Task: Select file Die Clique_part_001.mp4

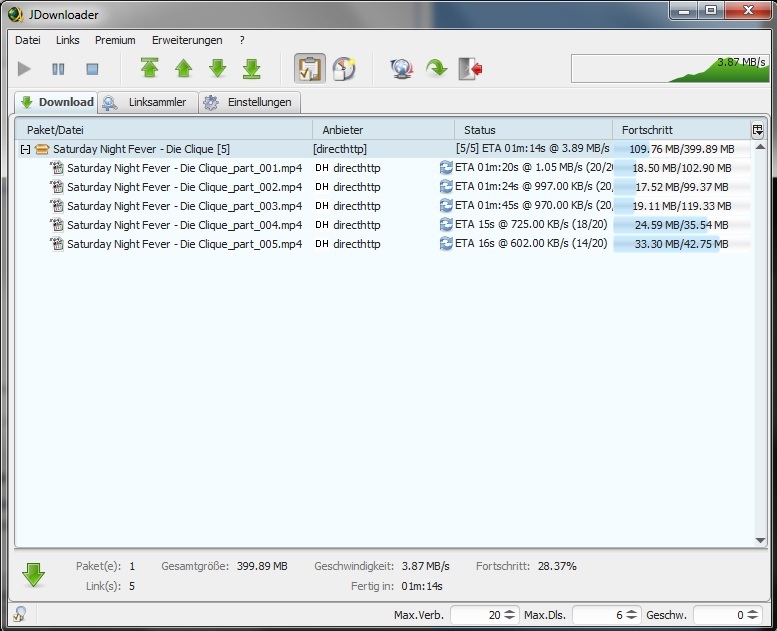Action: tap(184, 168)
